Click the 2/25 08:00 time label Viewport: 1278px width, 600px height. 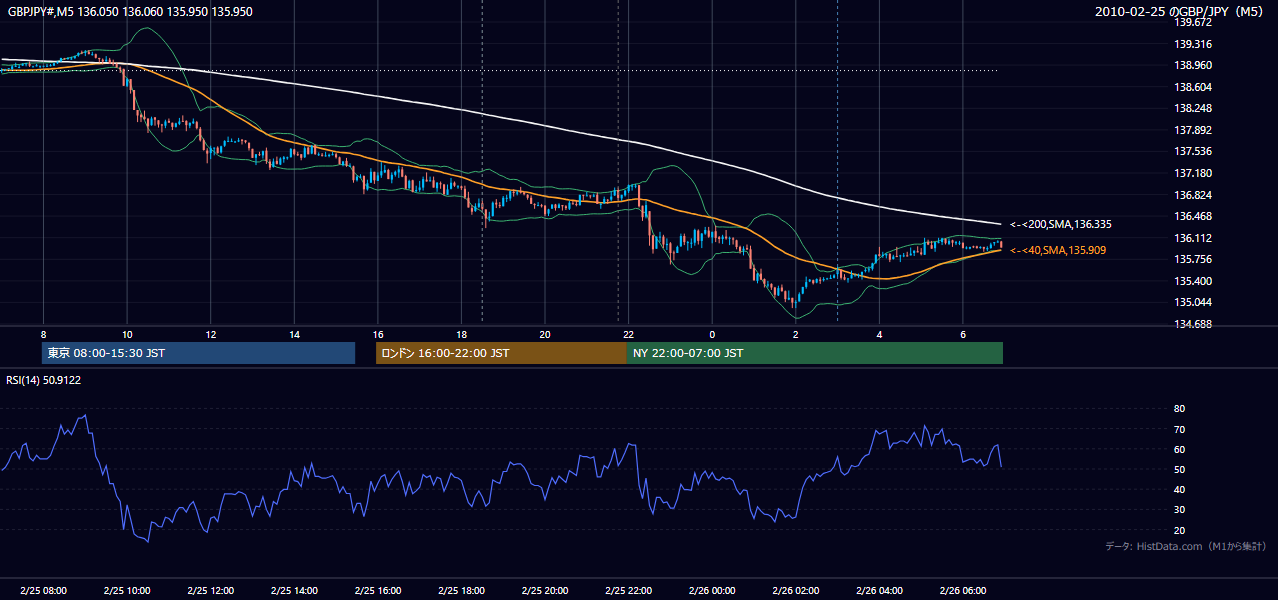pyautogui.click(x=43, y=591)
